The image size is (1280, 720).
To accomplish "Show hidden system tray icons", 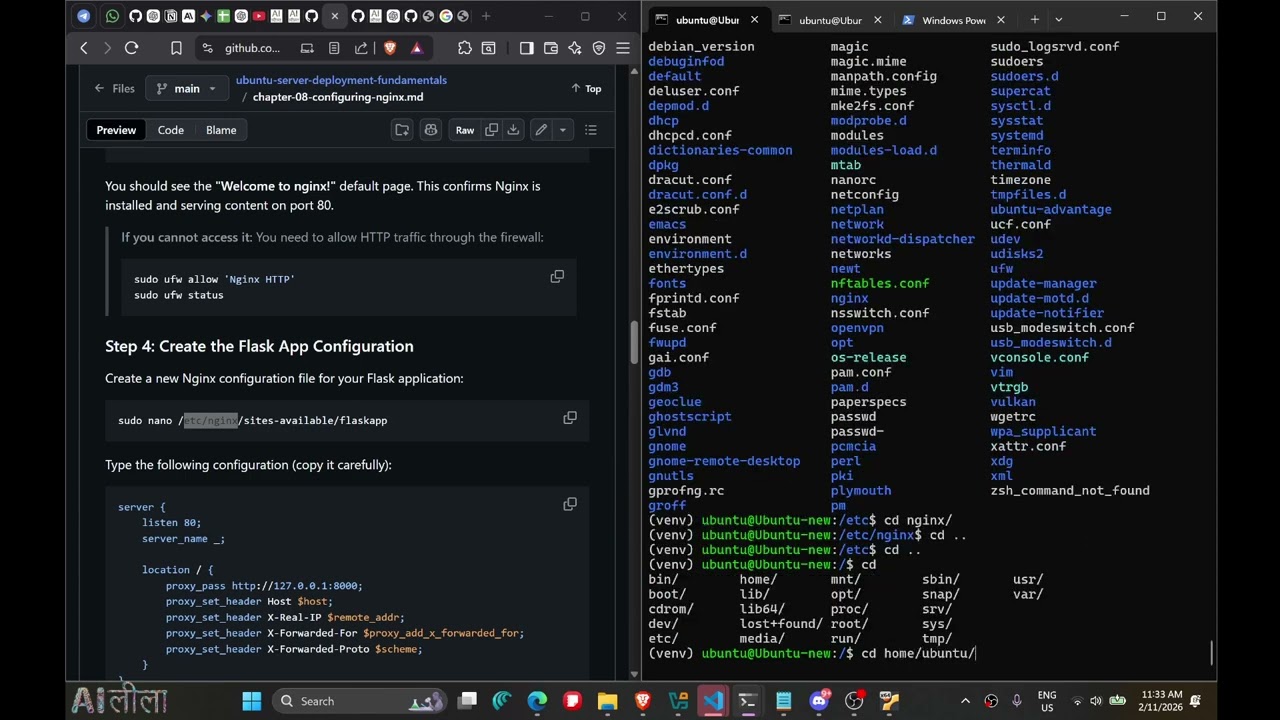I will 965,701.
